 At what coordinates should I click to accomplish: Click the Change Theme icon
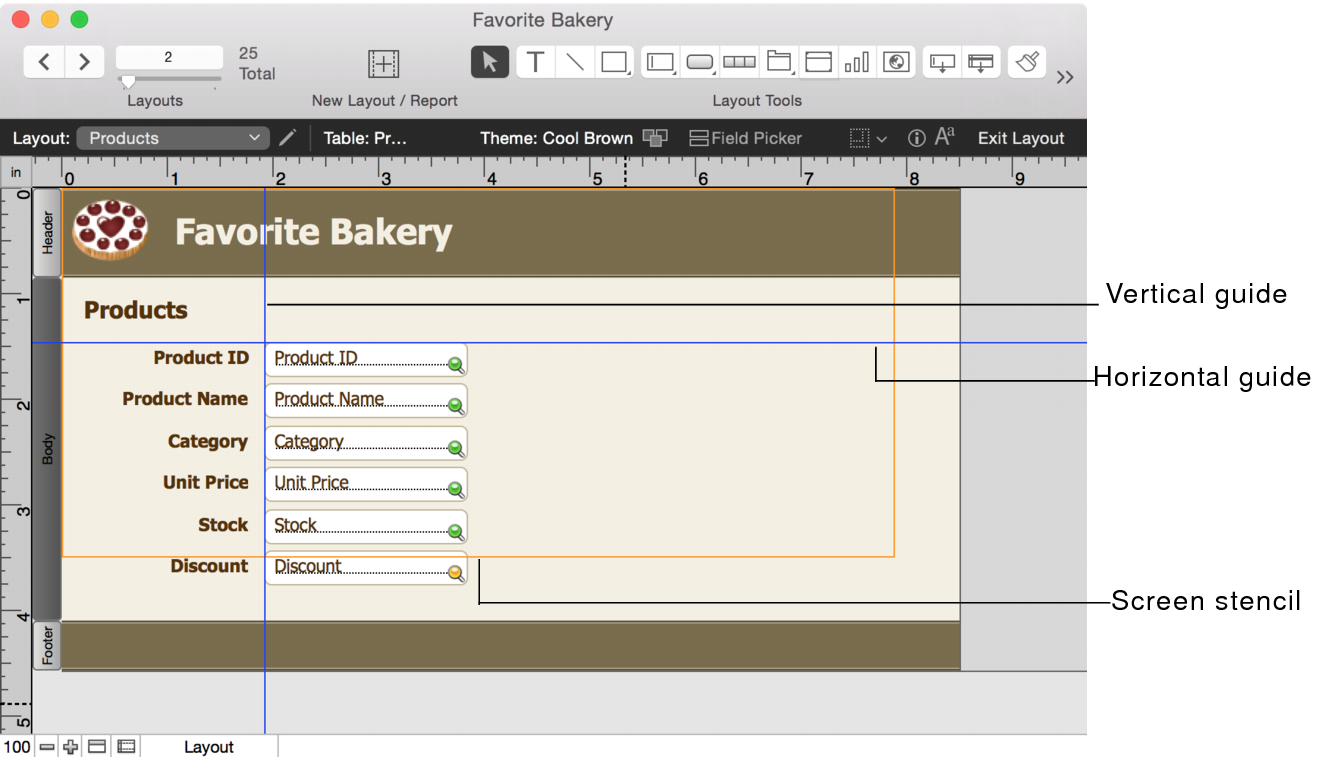click(655, 138)
